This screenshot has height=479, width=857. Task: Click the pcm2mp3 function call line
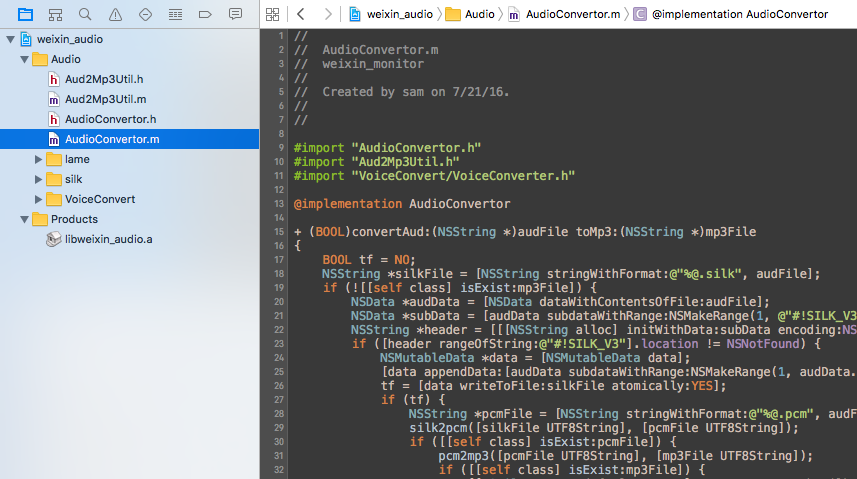tap(625, 455)
